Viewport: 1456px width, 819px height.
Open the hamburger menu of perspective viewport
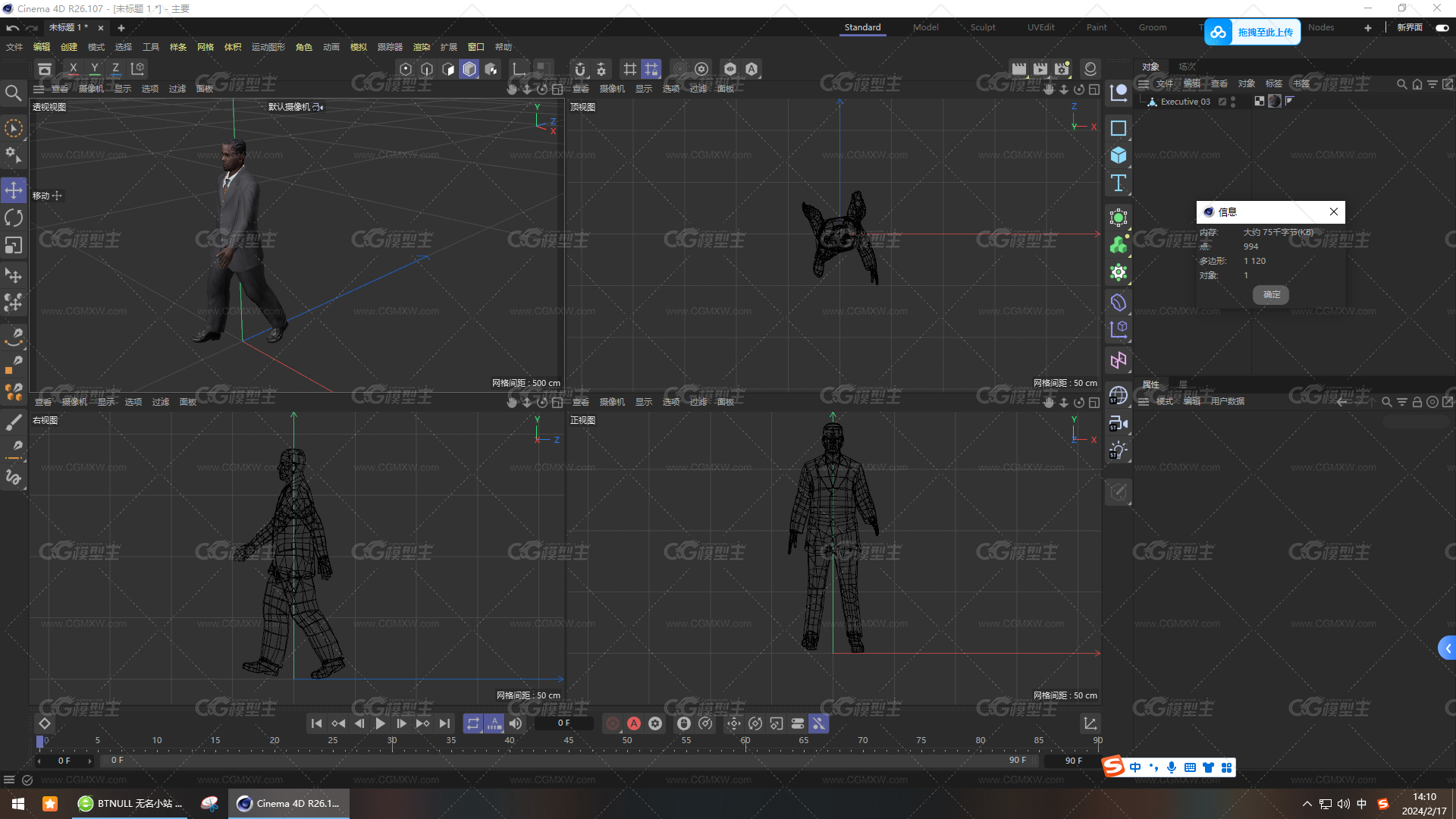[x=39, y=89]
